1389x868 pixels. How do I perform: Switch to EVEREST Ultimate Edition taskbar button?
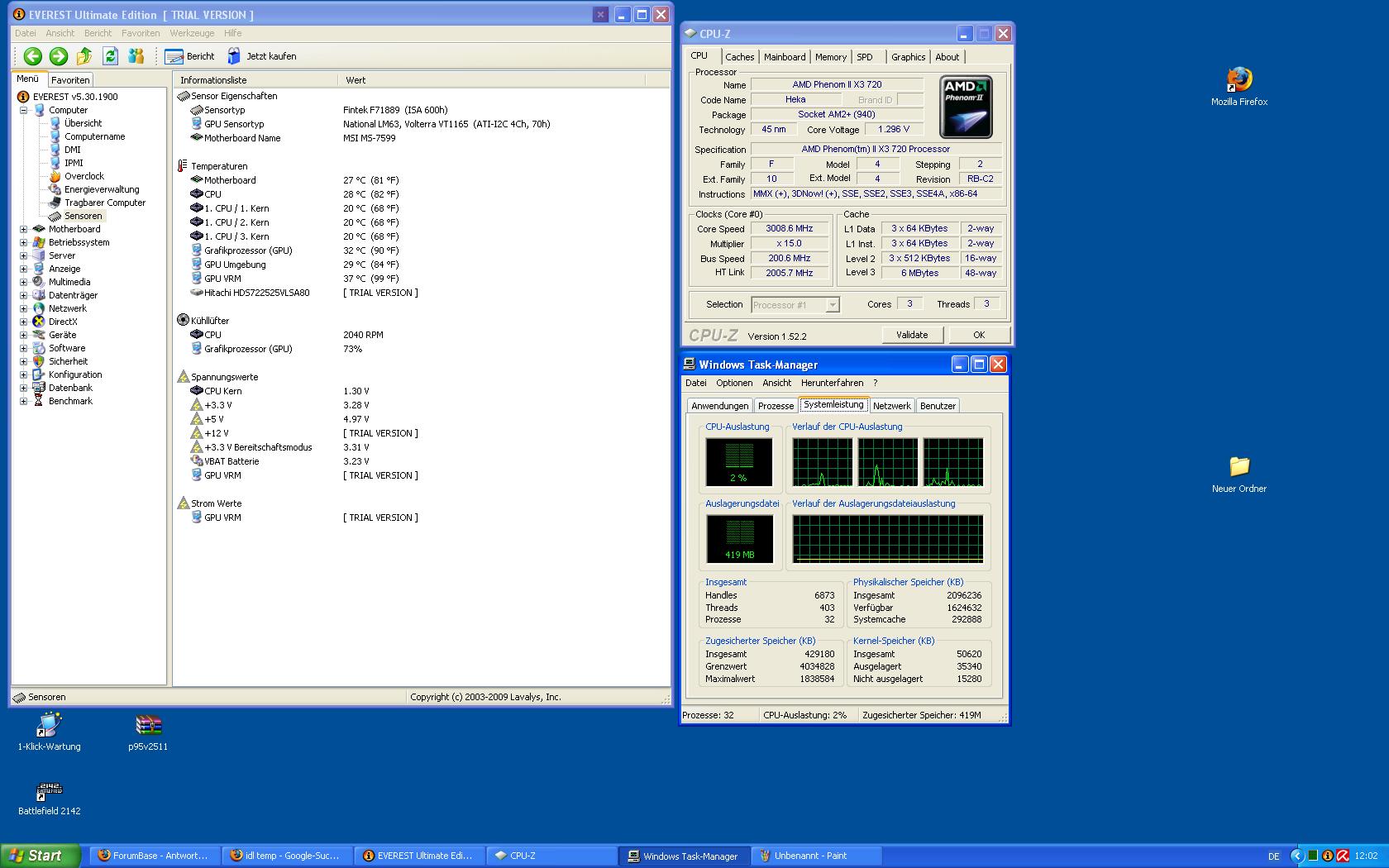tap(419, 856)
